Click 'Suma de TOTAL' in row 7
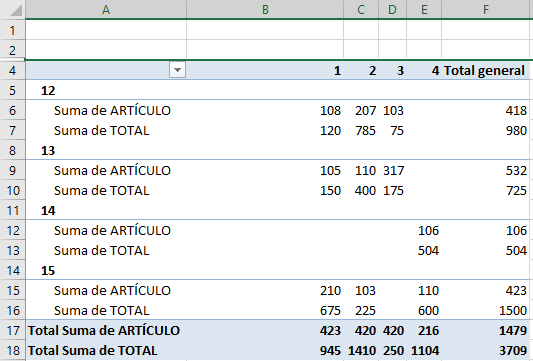 [x=101, y=131]
